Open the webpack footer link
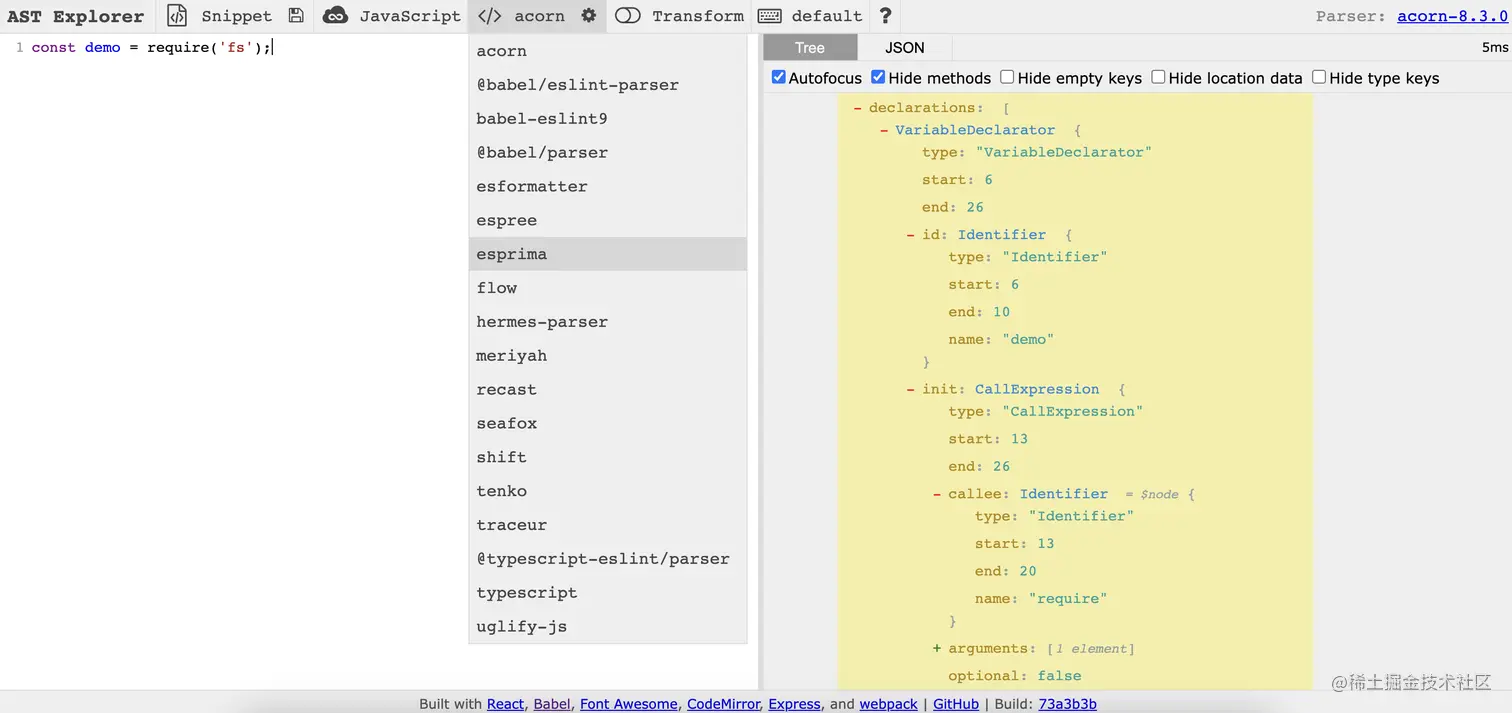Image resolution: width=1512 pixels, height=713 pixels. [x=889, y=704]
